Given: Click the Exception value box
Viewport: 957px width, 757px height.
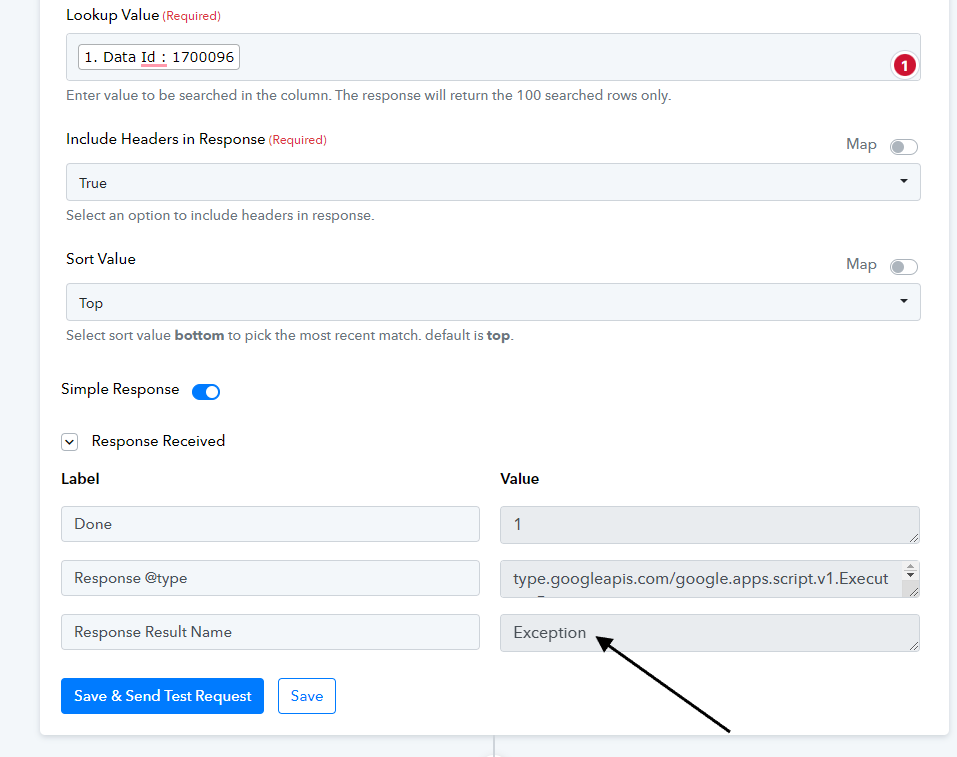Looking at the screenshot, I should click(x=710, y=632).
